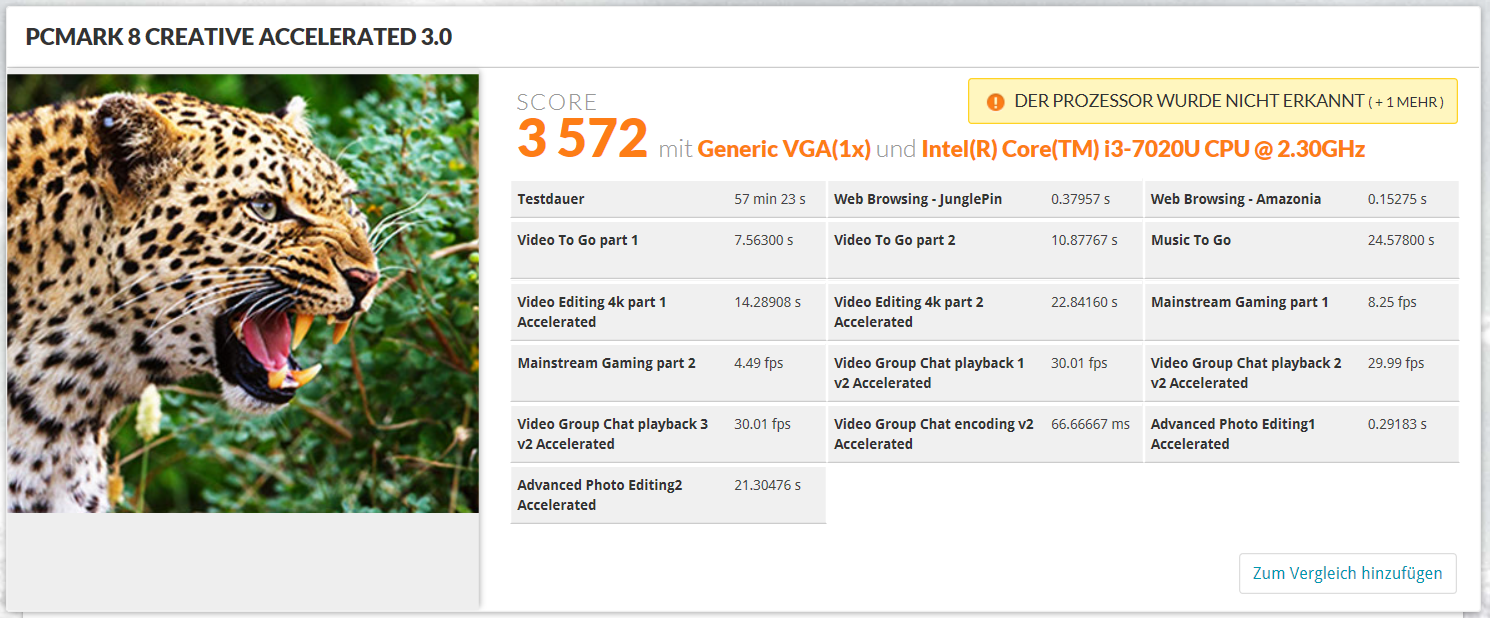Click the leopard benchmark thumbnail image
Screen dimensions: 1490x618
243,293
